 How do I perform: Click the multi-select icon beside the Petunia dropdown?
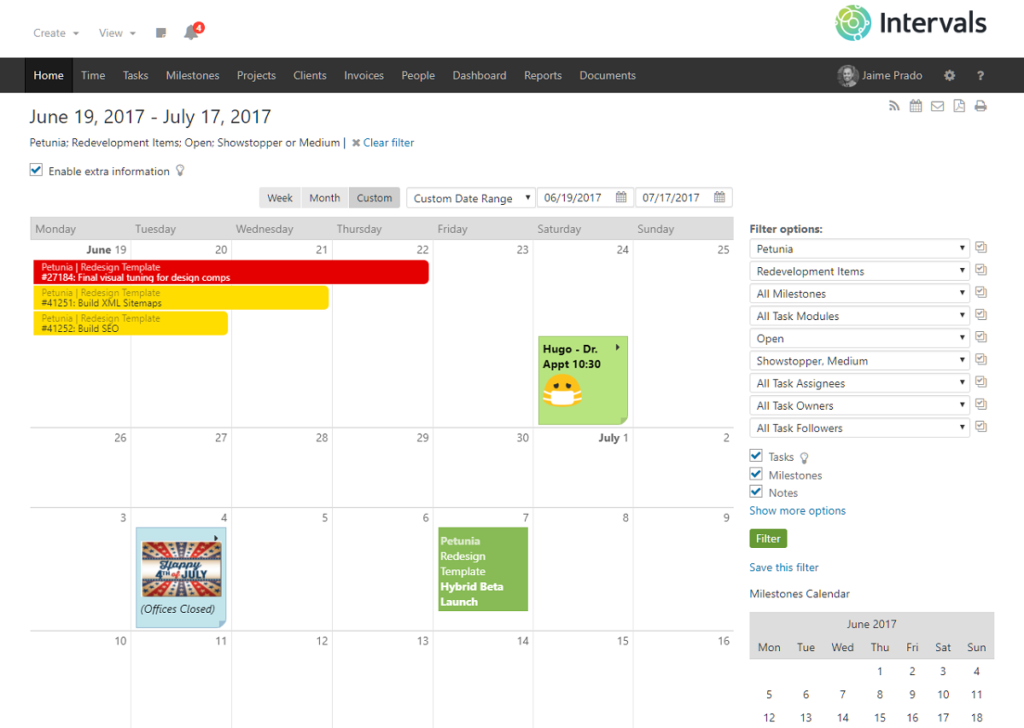coord(981,247)
